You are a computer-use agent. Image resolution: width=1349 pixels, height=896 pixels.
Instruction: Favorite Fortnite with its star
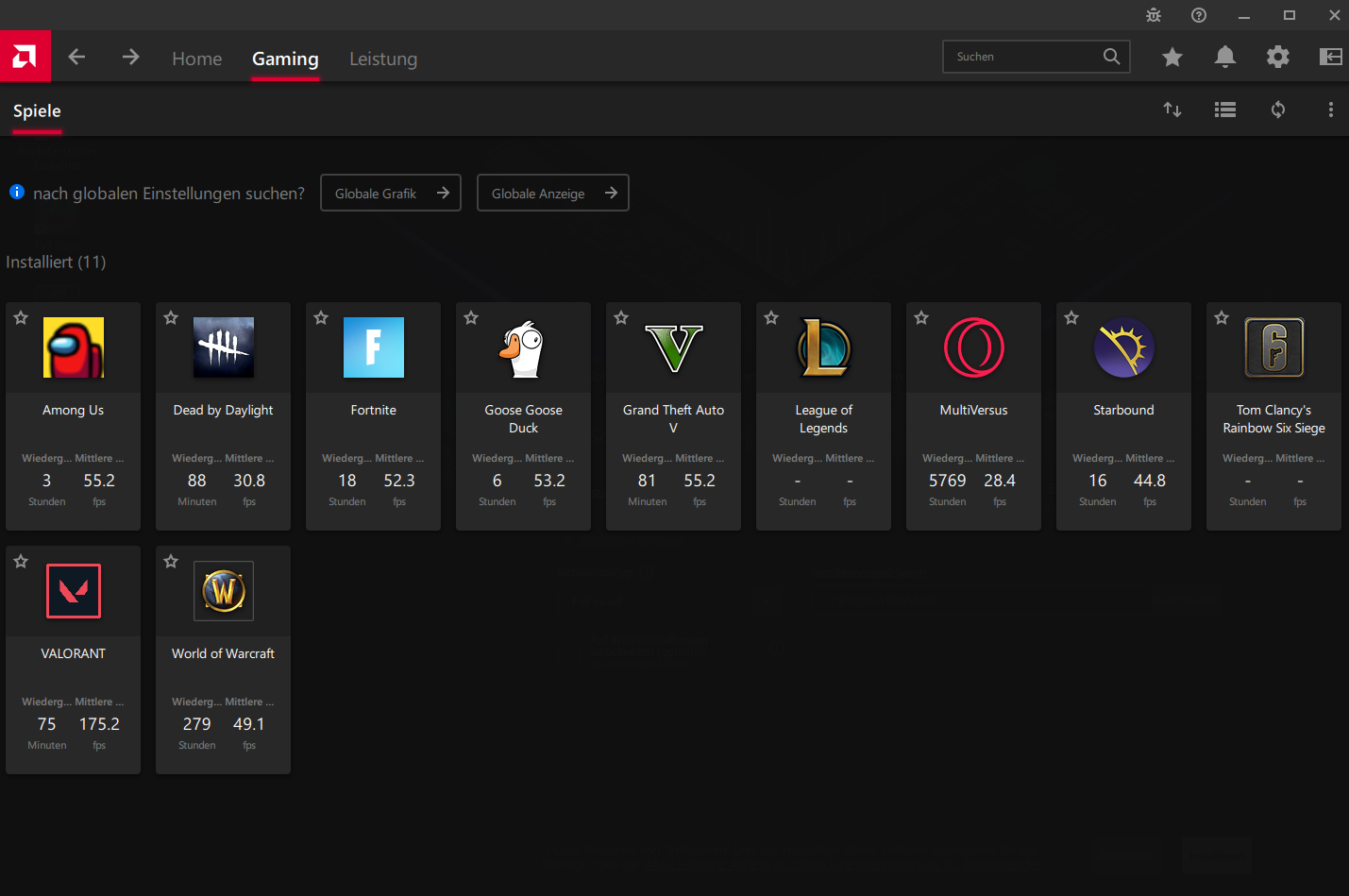(x=321, y=318)
